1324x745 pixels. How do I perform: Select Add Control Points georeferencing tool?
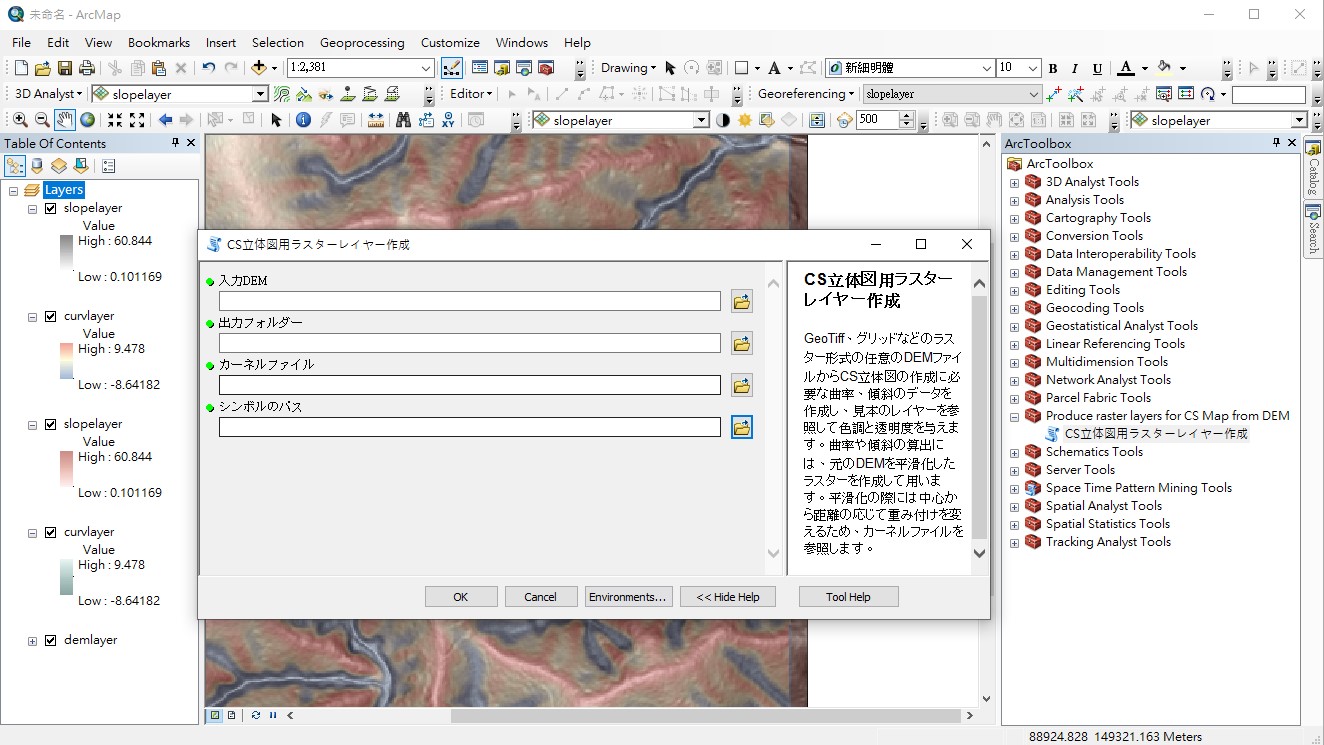point(1054,94)
